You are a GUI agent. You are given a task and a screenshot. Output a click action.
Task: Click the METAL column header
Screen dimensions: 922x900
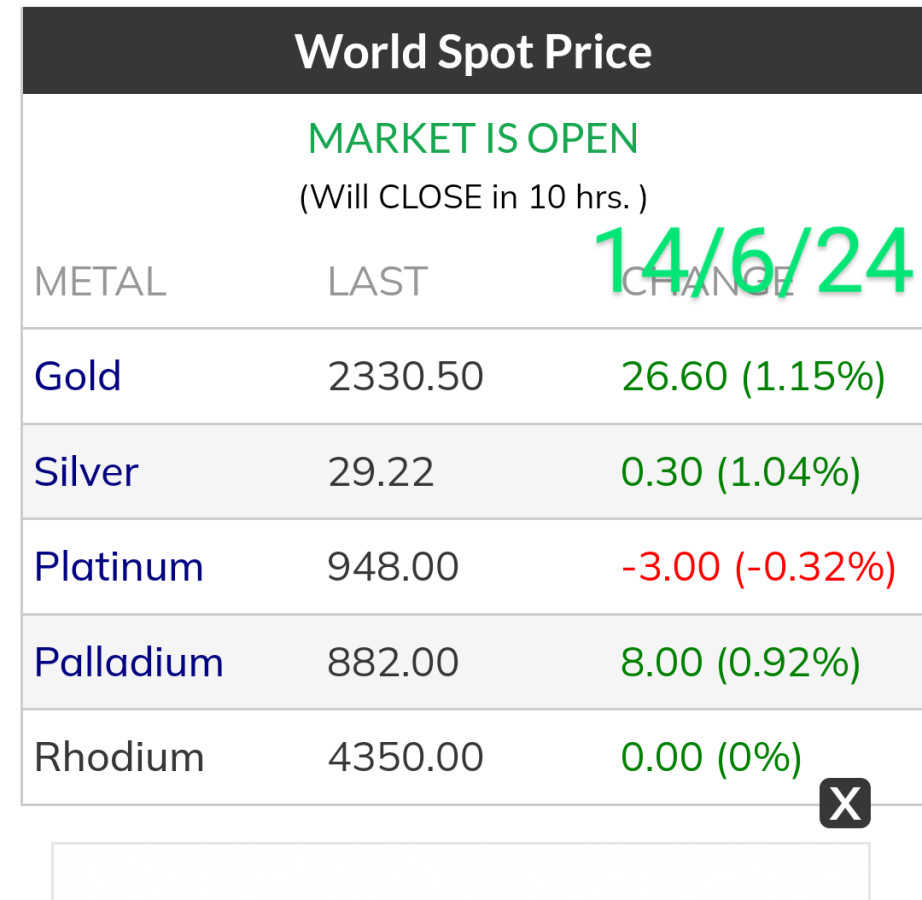click(x=100, y=282)
